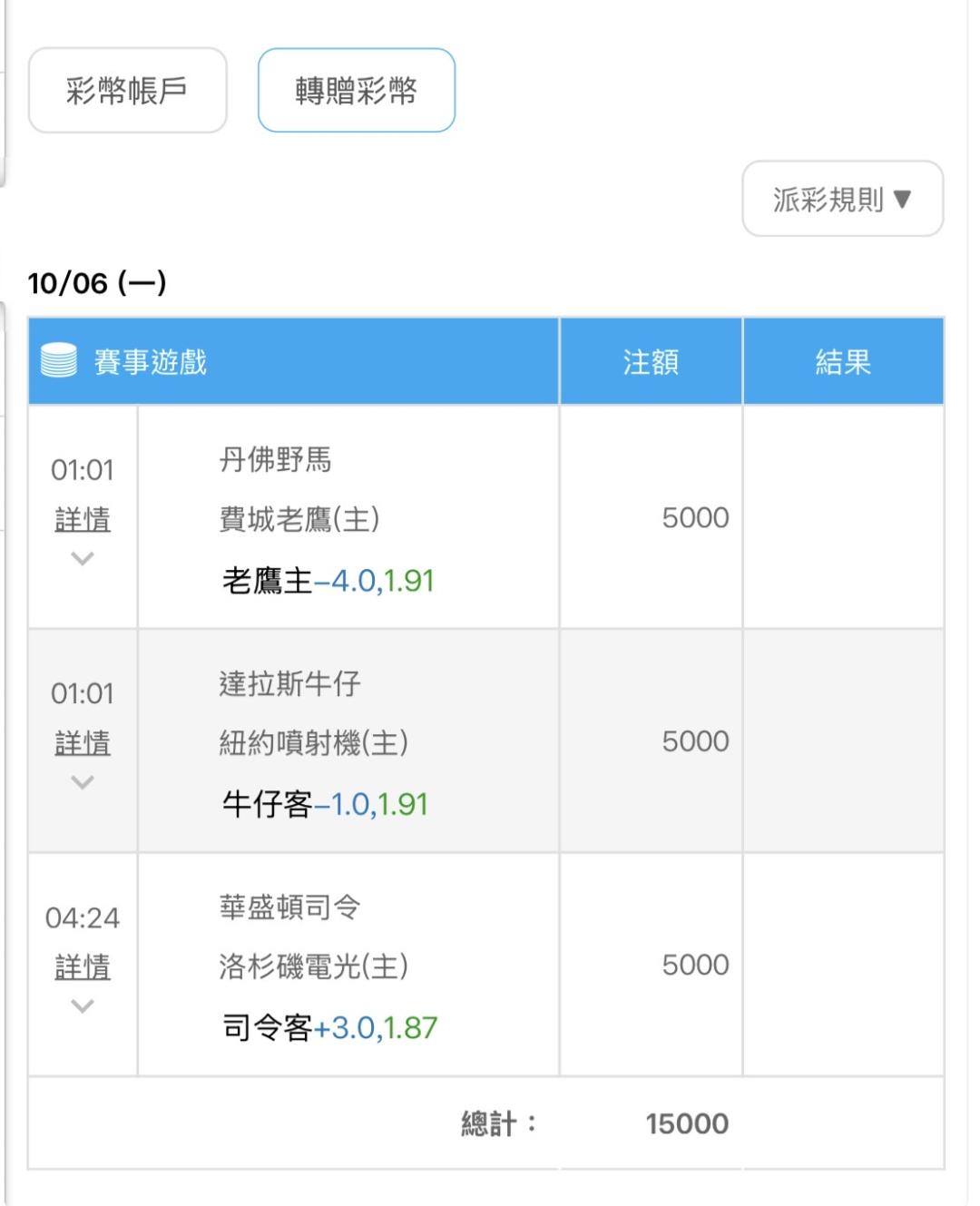Viewport: 980px width, 1206px height.
Task: Click the 注額 column header
Action: click(651, 362)
